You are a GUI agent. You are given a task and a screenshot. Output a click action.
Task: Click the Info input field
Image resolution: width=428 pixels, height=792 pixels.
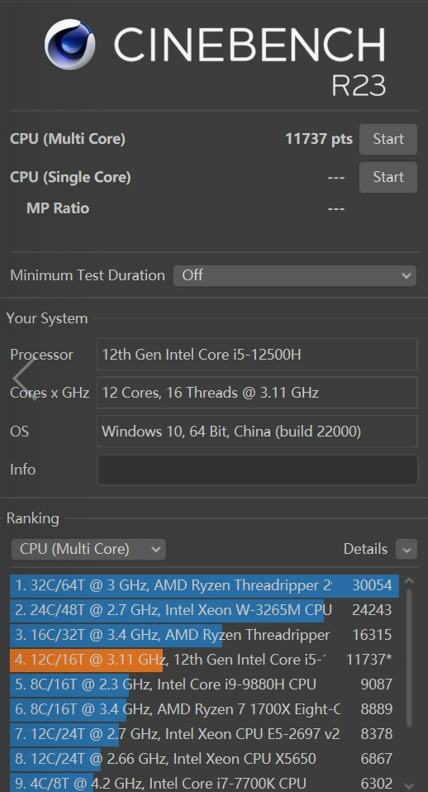257,470
